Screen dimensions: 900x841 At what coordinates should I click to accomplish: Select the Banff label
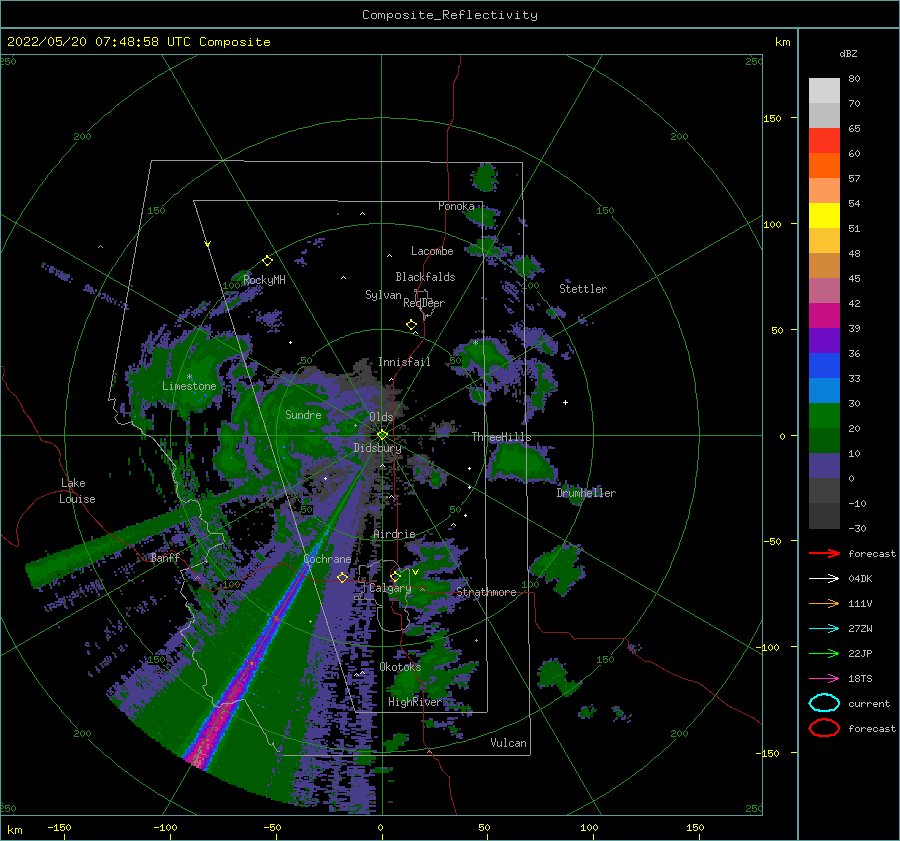pyautogui.click(x=165, y=557)
